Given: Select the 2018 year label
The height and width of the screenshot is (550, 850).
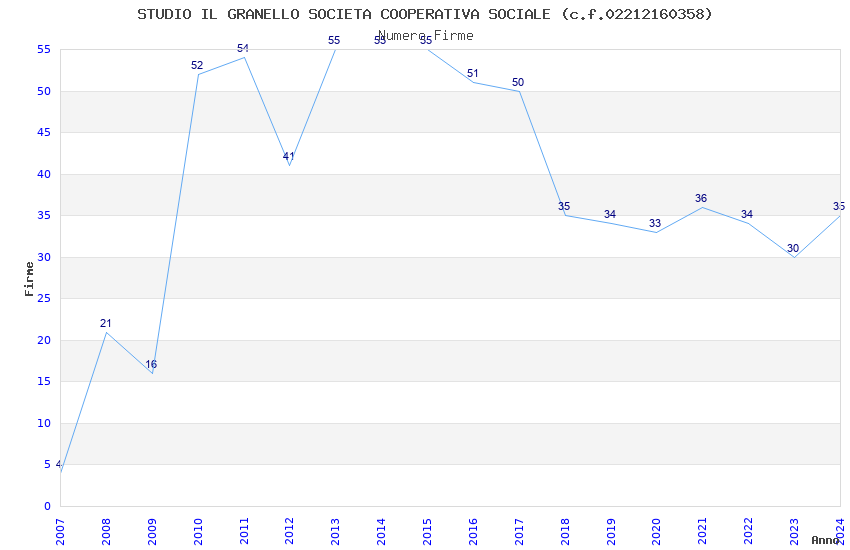Looking at the screenshot, I should click(x=565, y=532).
